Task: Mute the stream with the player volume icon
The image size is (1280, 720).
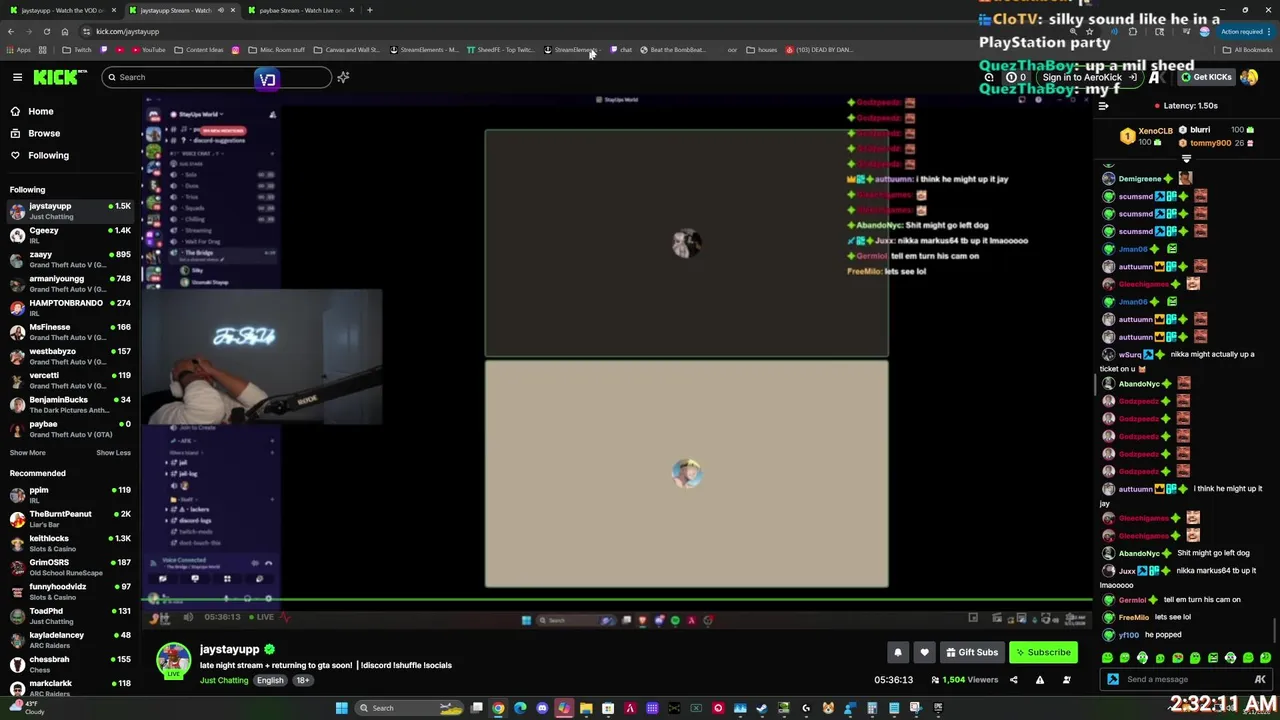Action: (x=188, y=617)
